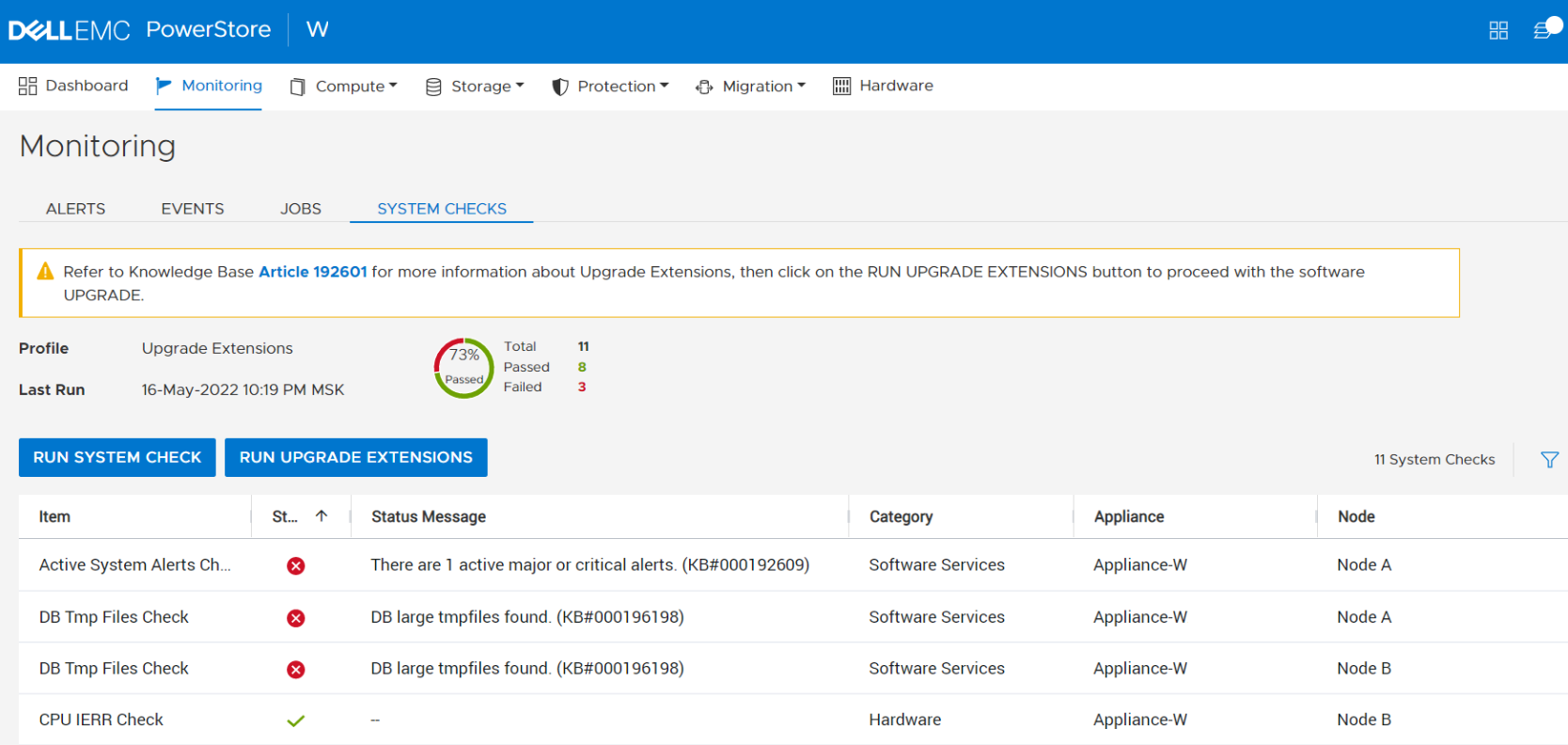Open the notifications icon in top-right corner
The width and height of the screenshot is (1568, 745).
coord(1544,30)
